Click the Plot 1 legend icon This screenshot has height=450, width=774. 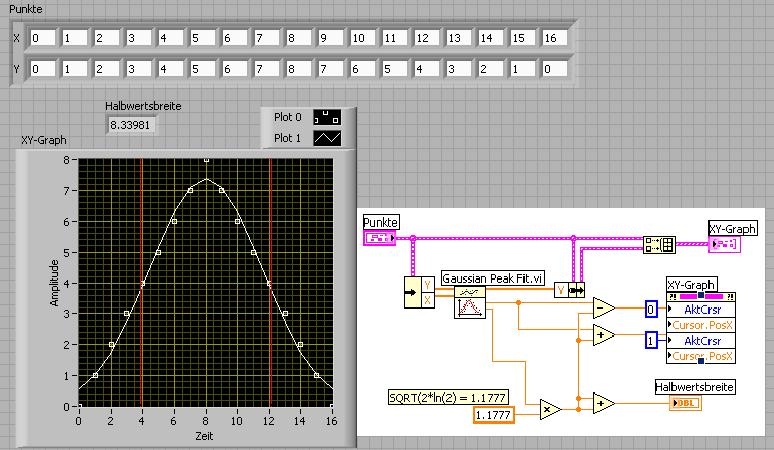[327, 138]
